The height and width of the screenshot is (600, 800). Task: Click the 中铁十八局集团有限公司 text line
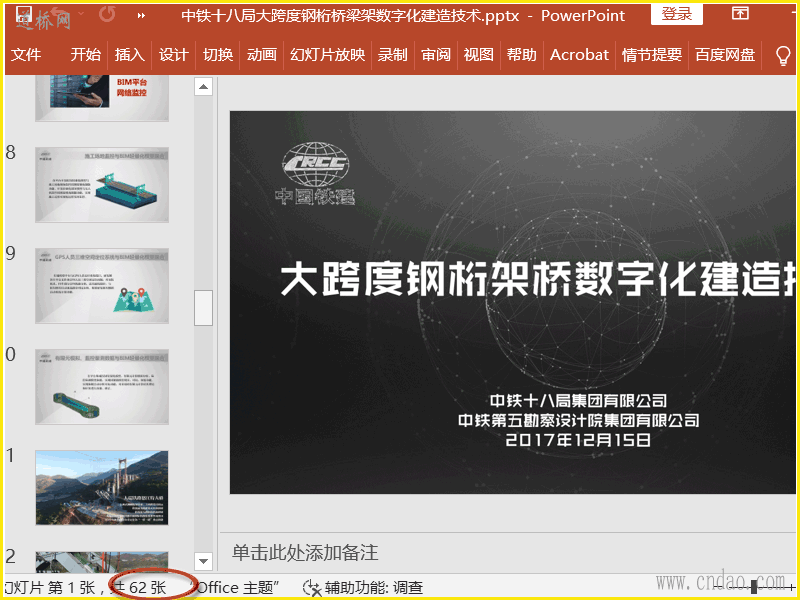tap(578, 401)
